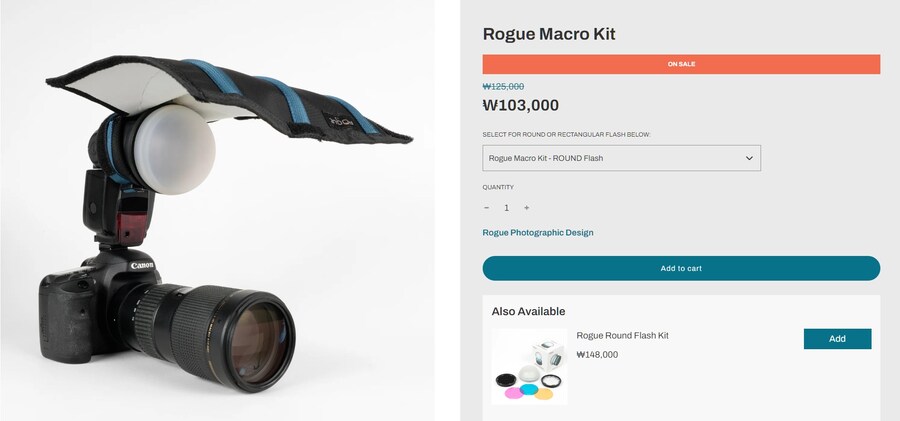Click the ₩148,000 price of Round Flash Kit

[597, 355]
